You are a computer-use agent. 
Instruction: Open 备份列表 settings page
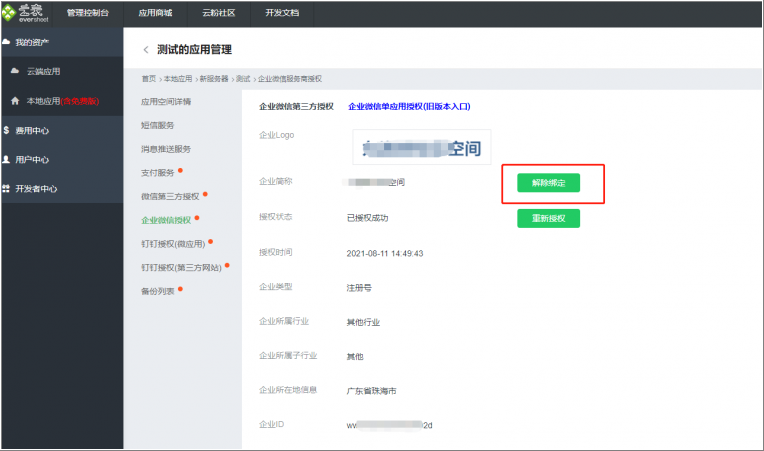157,291
